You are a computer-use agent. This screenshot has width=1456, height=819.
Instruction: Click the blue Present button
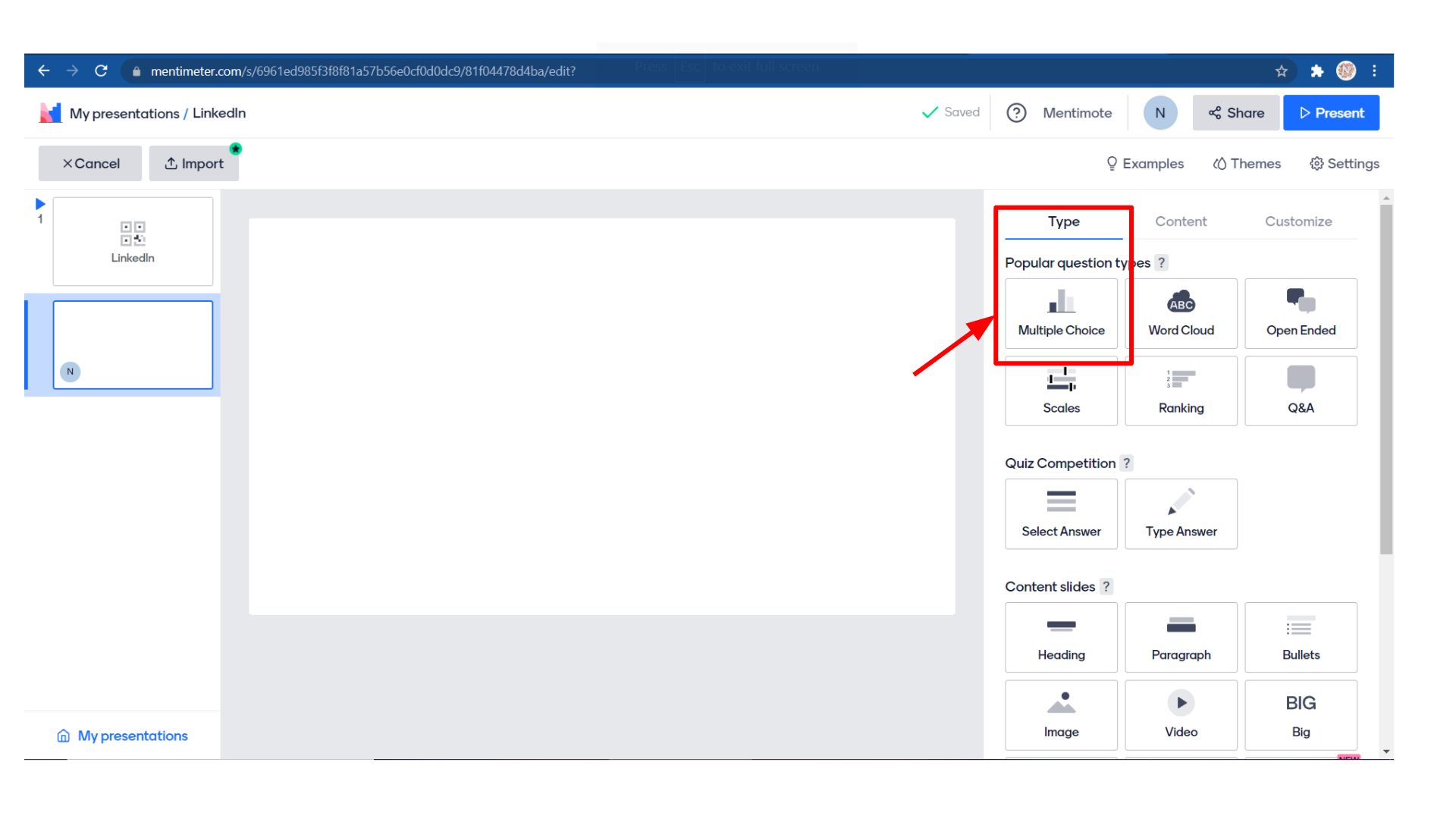click(x=1331, y=113)
